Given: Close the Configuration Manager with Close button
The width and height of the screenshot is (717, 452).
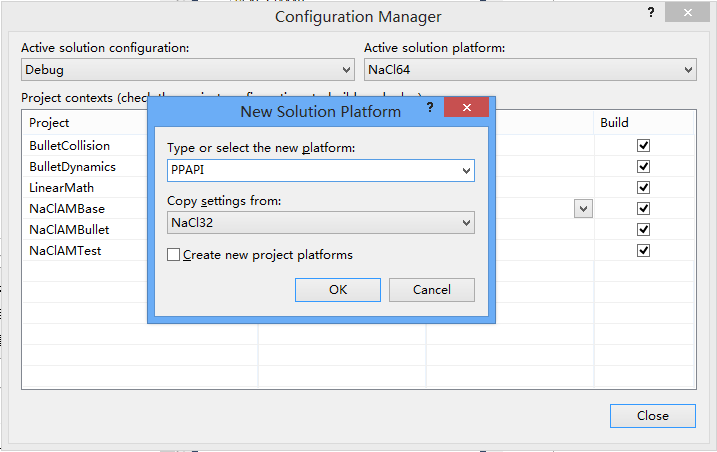Looking at the screenshot, I should 652,415.
